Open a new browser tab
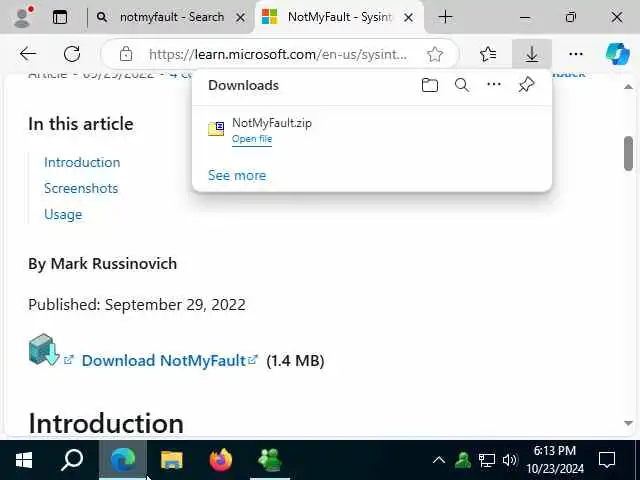Viewport: 640px width, 480px height. point(445,17)
